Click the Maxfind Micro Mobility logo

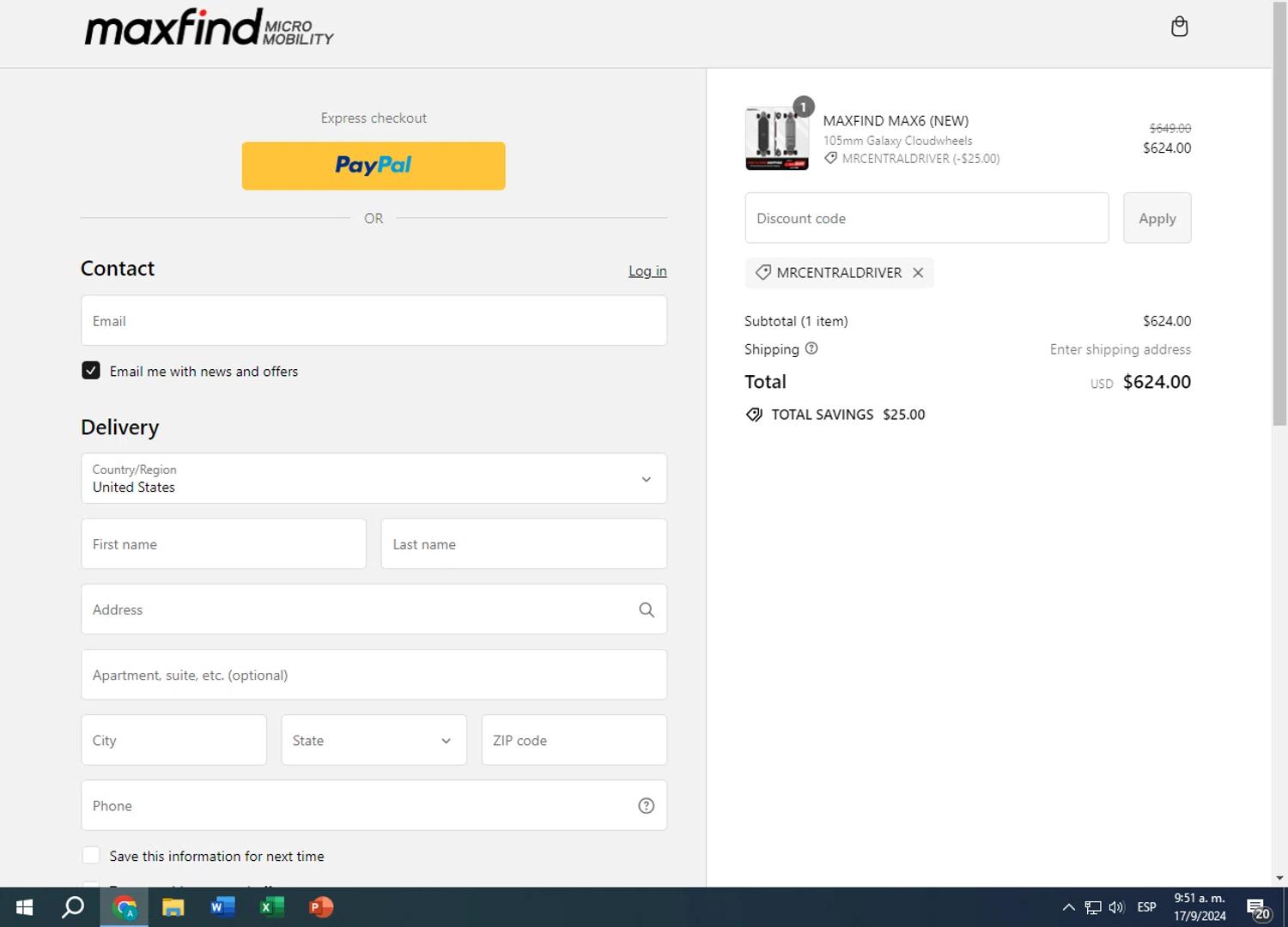(209, 27)
